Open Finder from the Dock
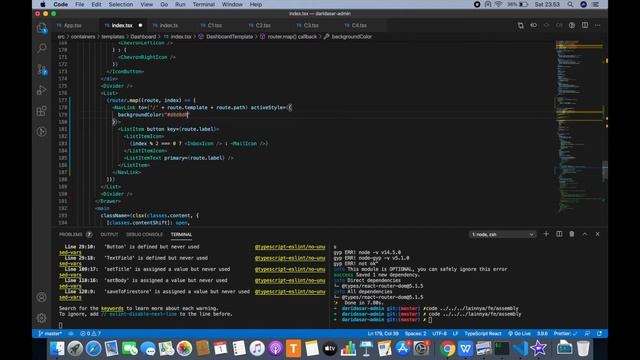This screenshot has height=360, width=640. [57, 349]
